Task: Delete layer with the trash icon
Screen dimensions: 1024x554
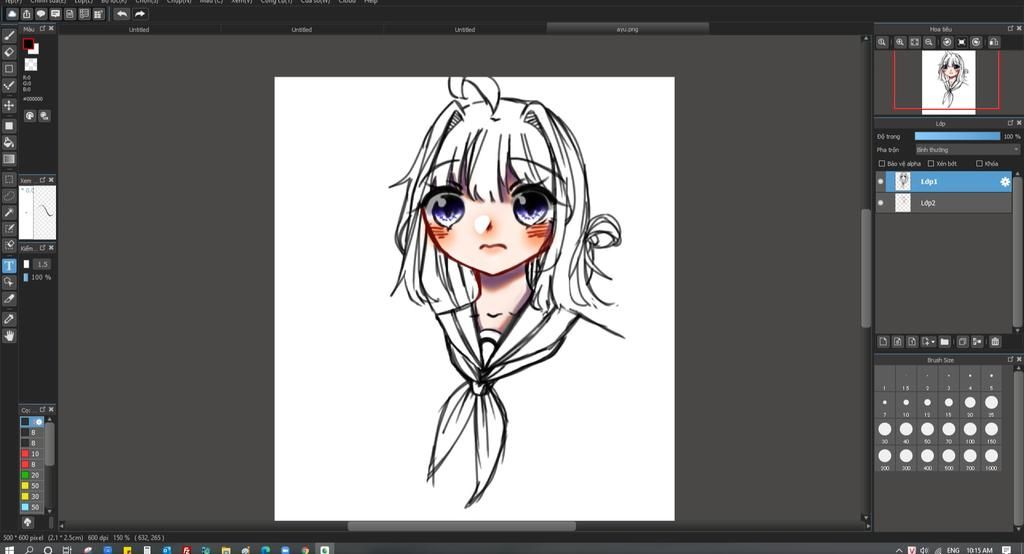Action: [x=995, y=342]
